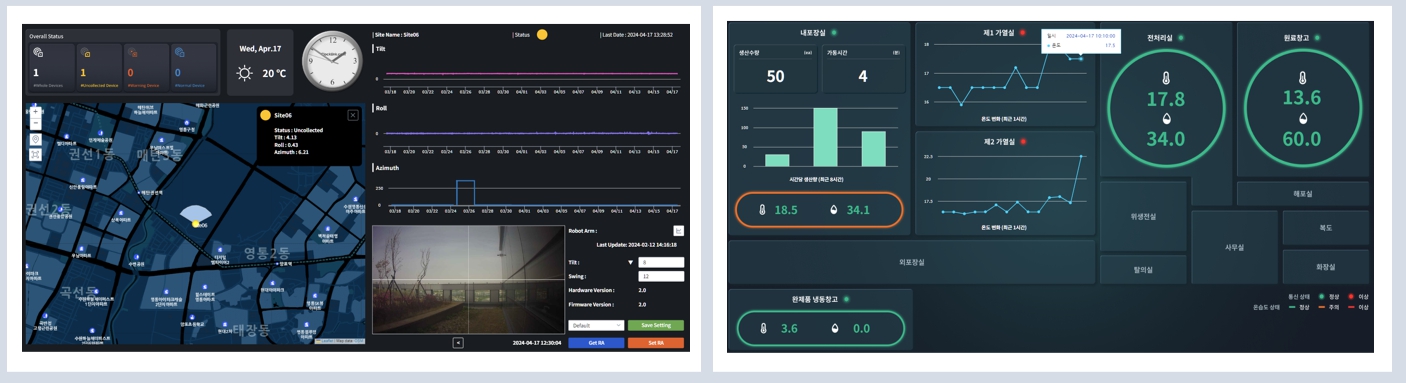Click the map locate target icon
Viewport: 1406px width, 383px height.
click(x=35, y=139)
